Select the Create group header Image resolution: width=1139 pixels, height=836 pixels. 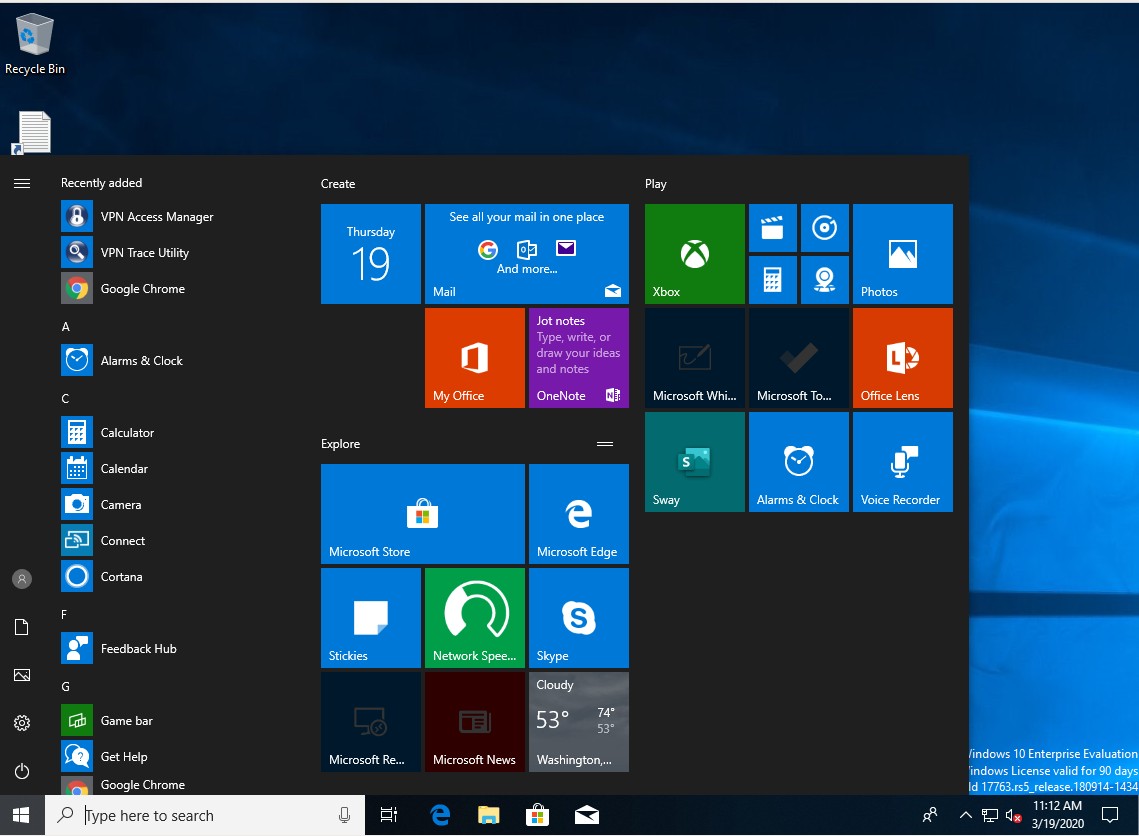click(338, 184)
